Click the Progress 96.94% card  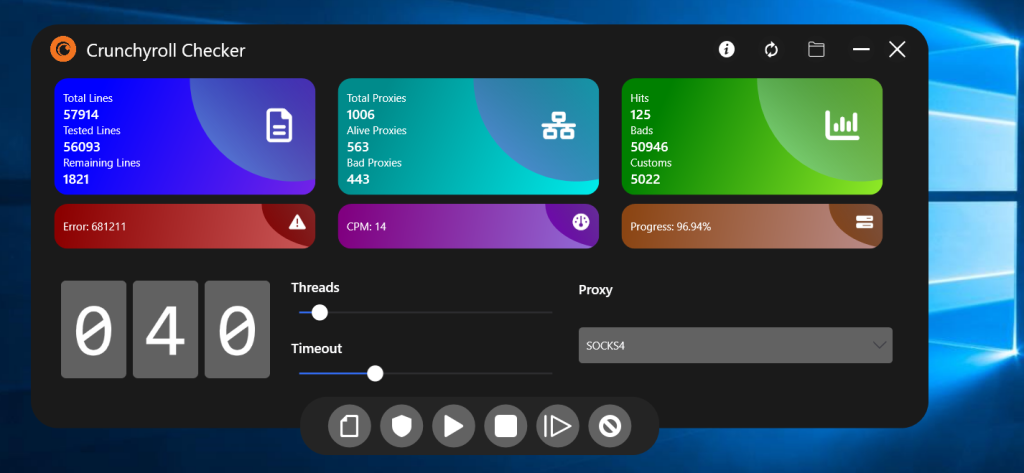click(752, 226)
